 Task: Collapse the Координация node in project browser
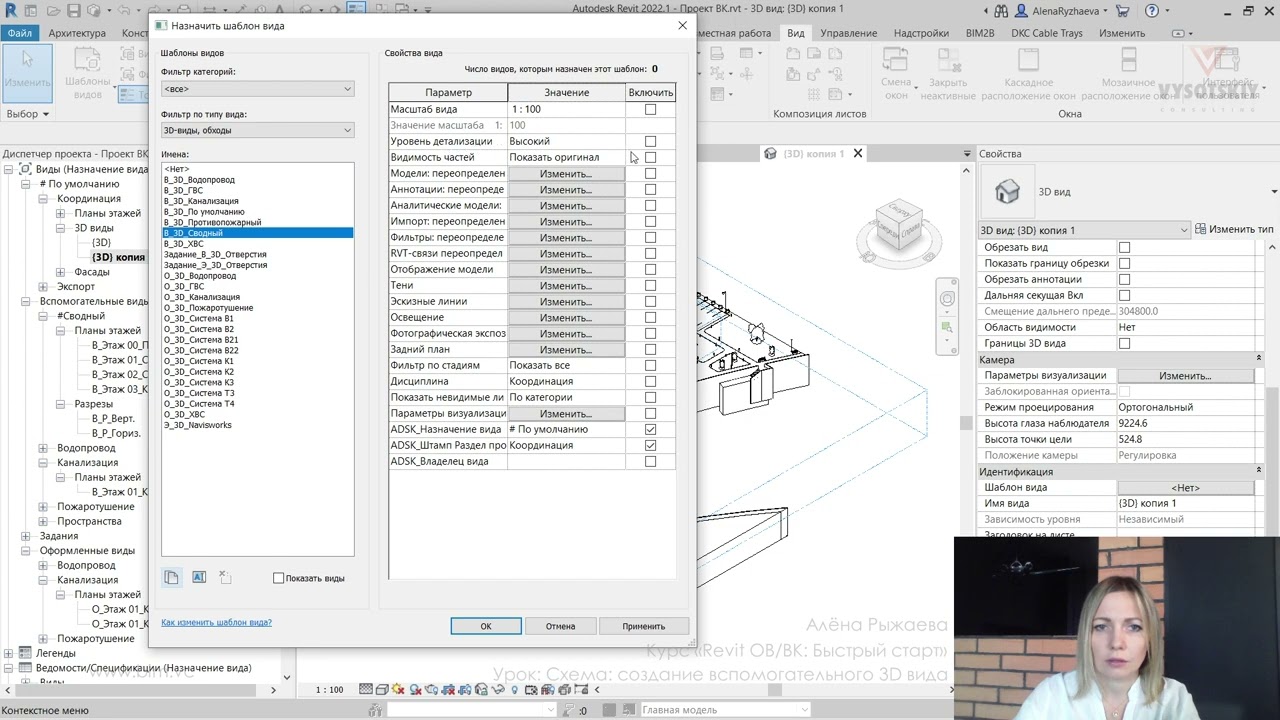pos(44,199)
